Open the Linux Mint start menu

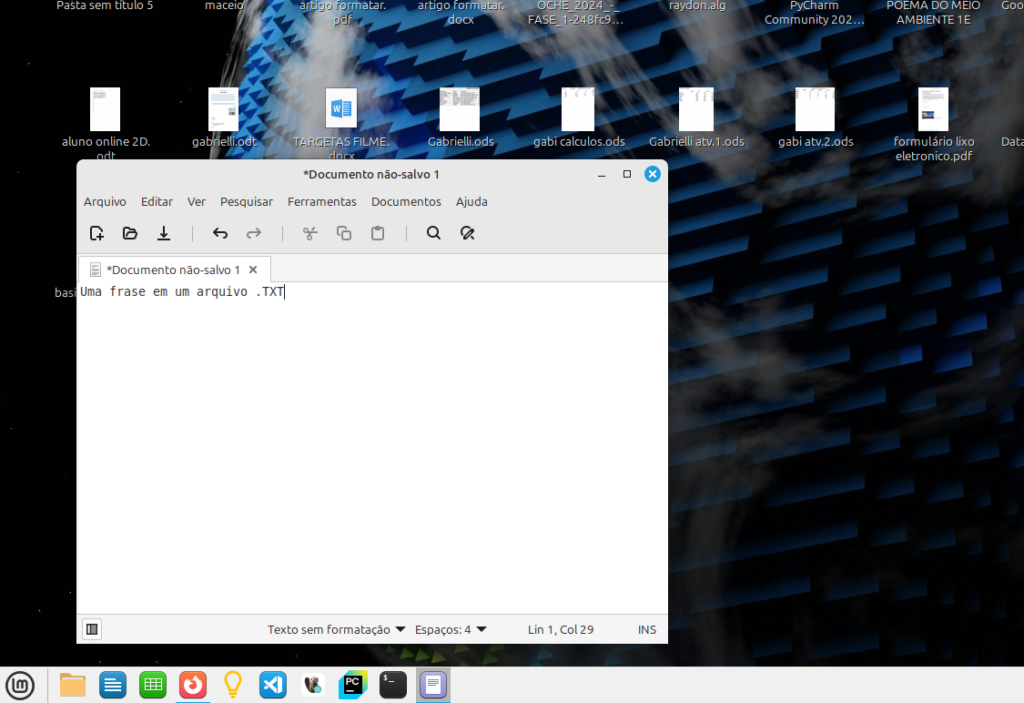pos(20,685)
